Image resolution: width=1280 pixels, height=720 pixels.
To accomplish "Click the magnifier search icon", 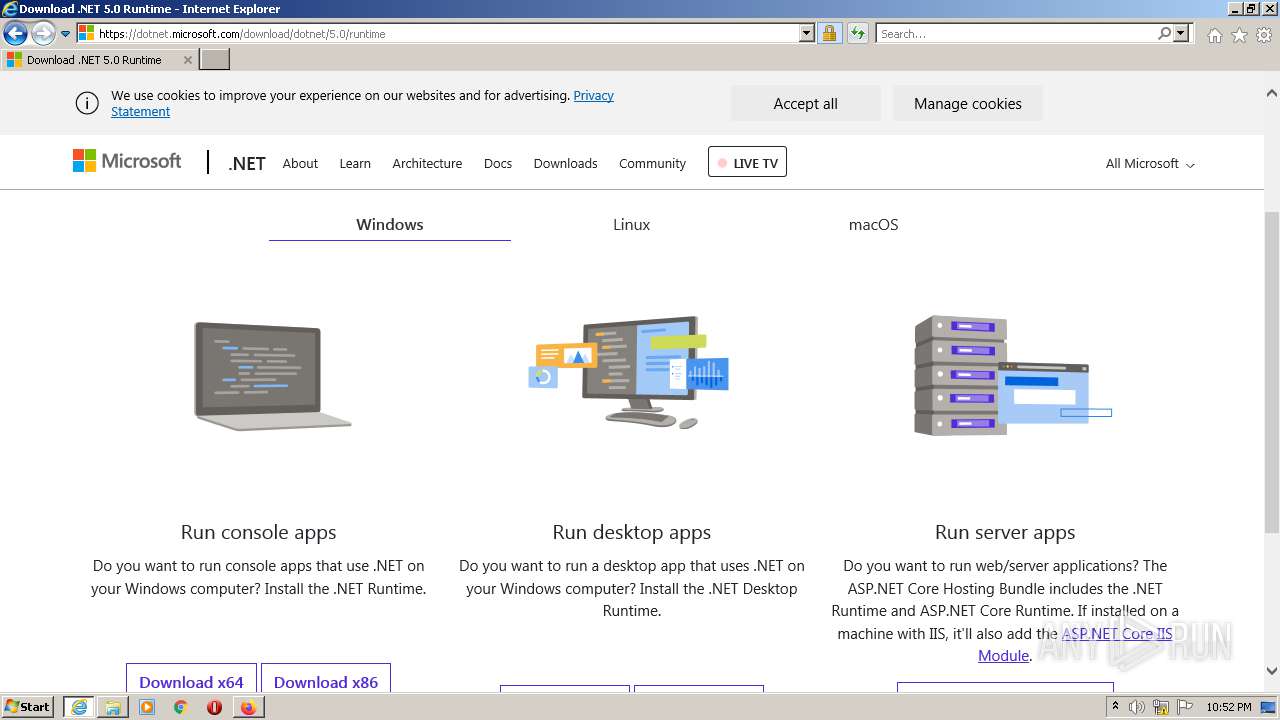I will (1164, 33).
